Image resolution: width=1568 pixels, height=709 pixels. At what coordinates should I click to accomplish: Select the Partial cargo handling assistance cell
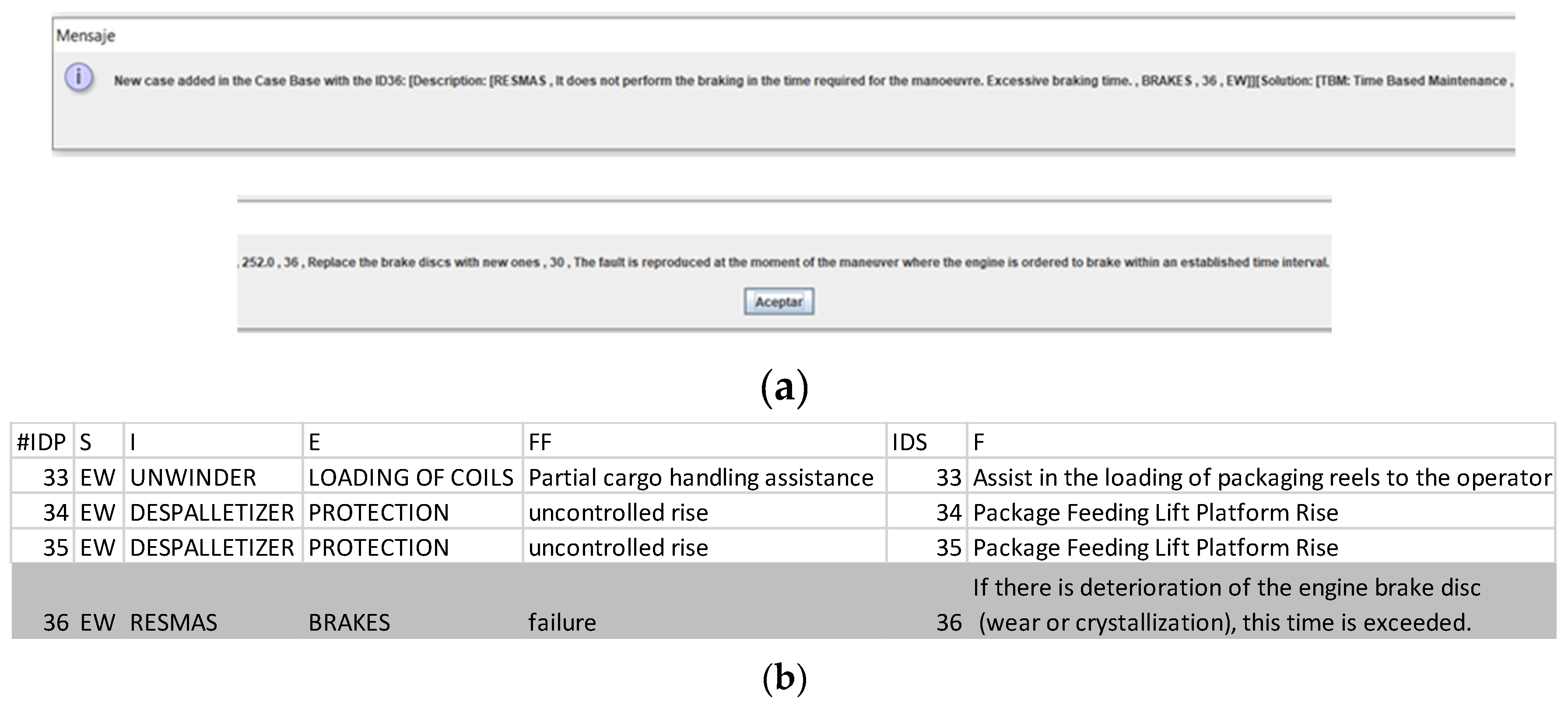pyautogui.click(x=701, y=477)
